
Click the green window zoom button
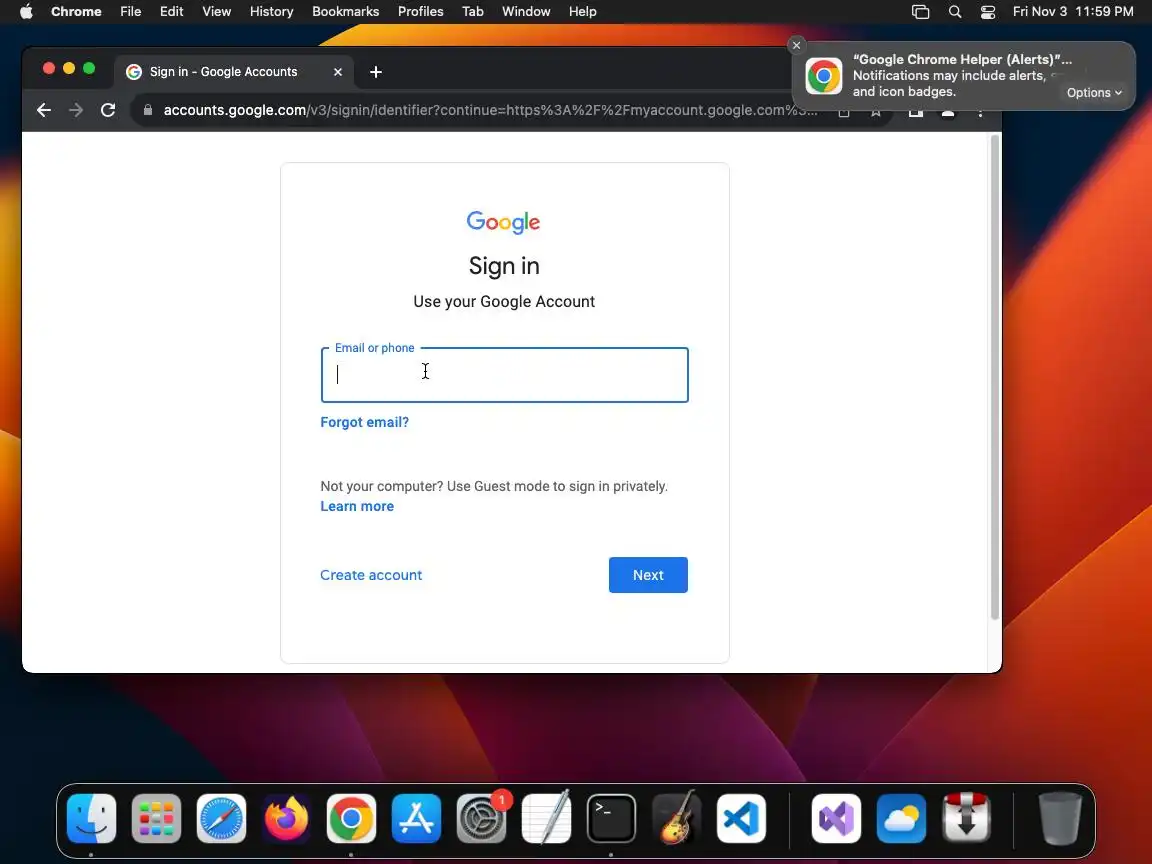pos(89,68)
